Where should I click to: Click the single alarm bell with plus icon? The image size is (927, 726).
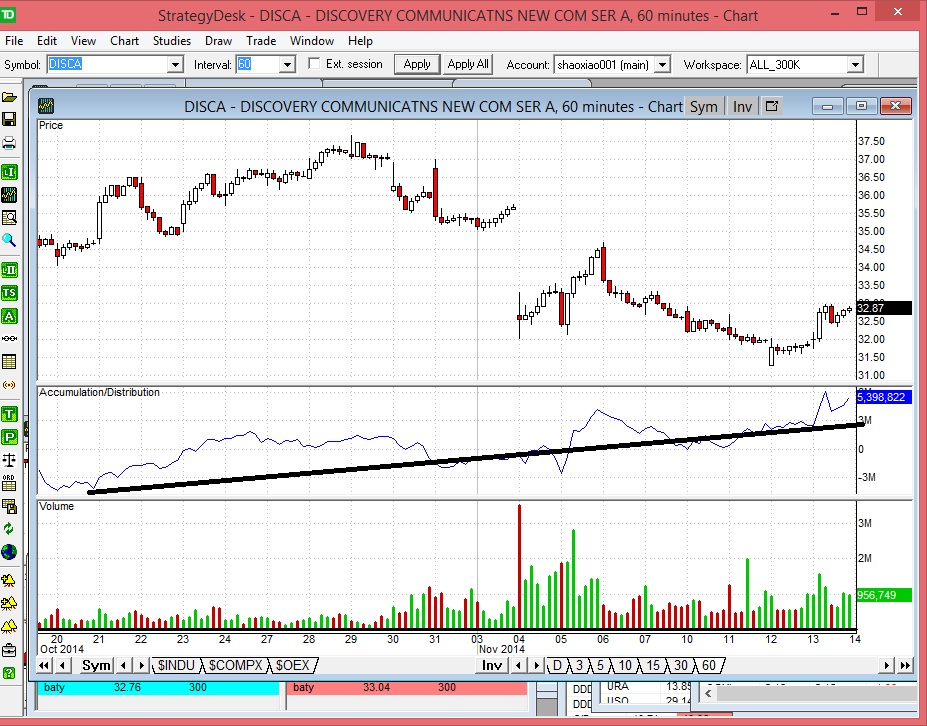coord(9,581)
